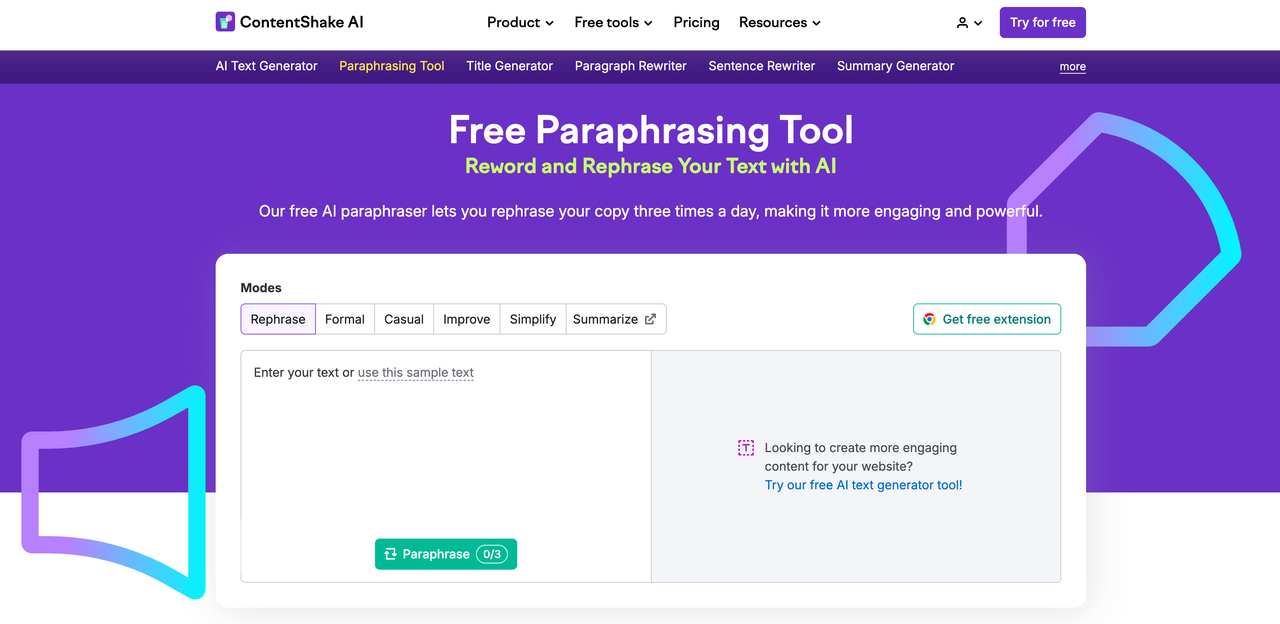This screenshot has width=1280, height=624.
Task: Click the ContentShake AI logo icon
Action: point(225,22)
